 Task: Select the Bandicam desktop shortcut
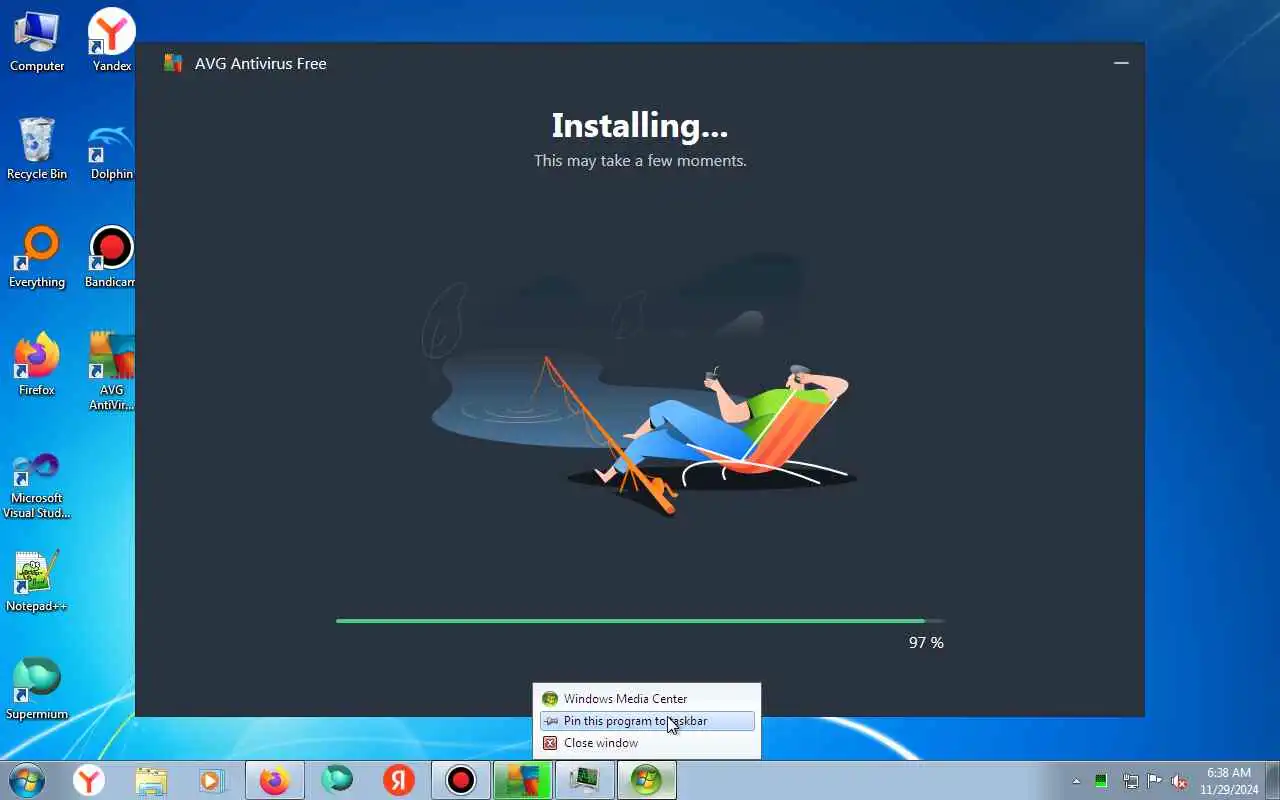pyautogui.click(x=112, y=258)
